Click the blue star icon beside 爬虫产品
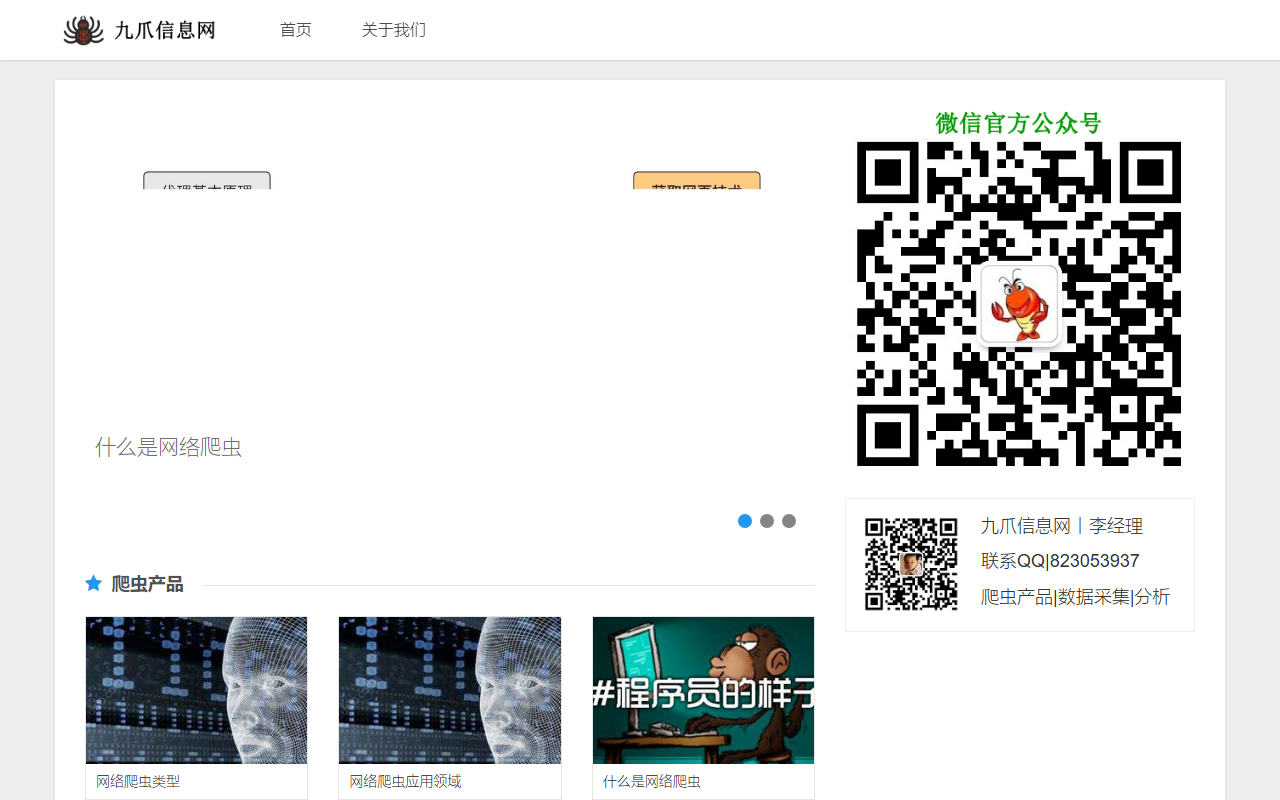This screenshot has width=1280, height=800. pyautogui.click(x=94, y=583)
